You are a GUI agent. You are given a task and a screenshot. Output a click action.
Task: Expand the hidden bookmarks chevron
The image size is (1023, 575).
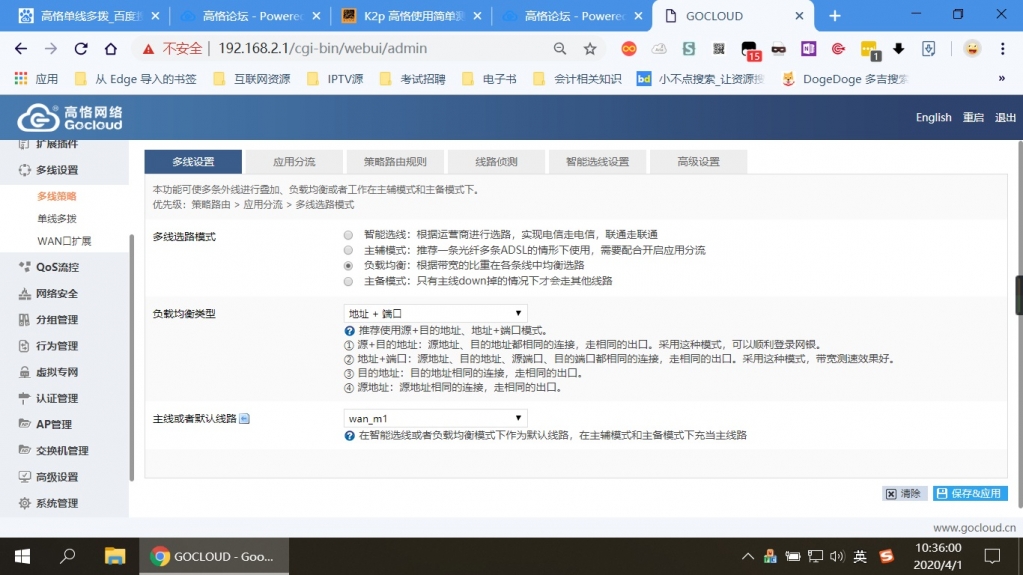[1001, 78]
